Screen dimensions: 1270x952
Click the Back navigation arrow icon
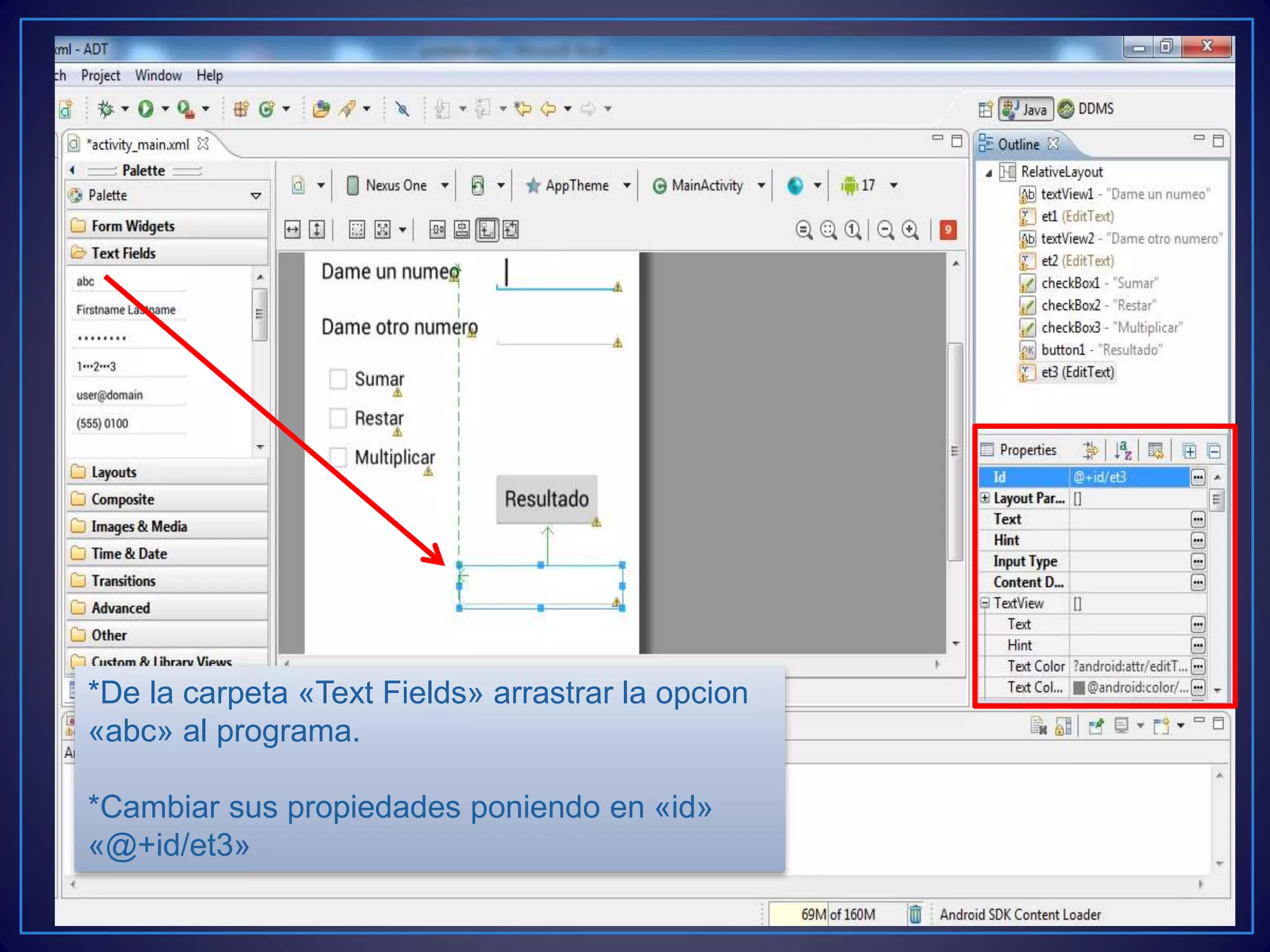tap(548, 109)
